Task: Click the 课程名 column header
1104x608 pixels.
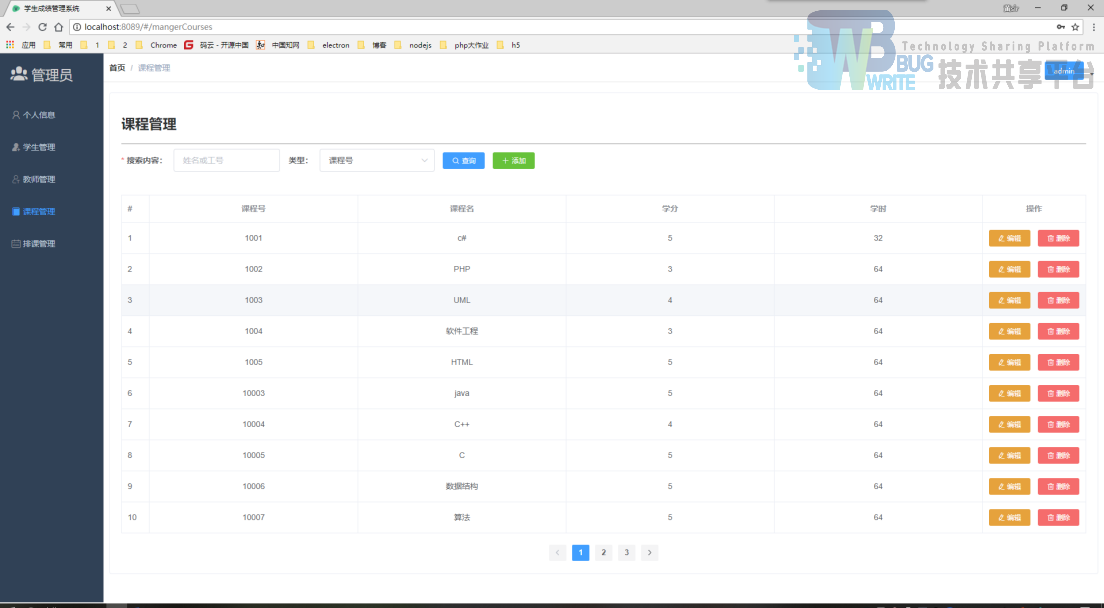Action: [x=462, y=208]
